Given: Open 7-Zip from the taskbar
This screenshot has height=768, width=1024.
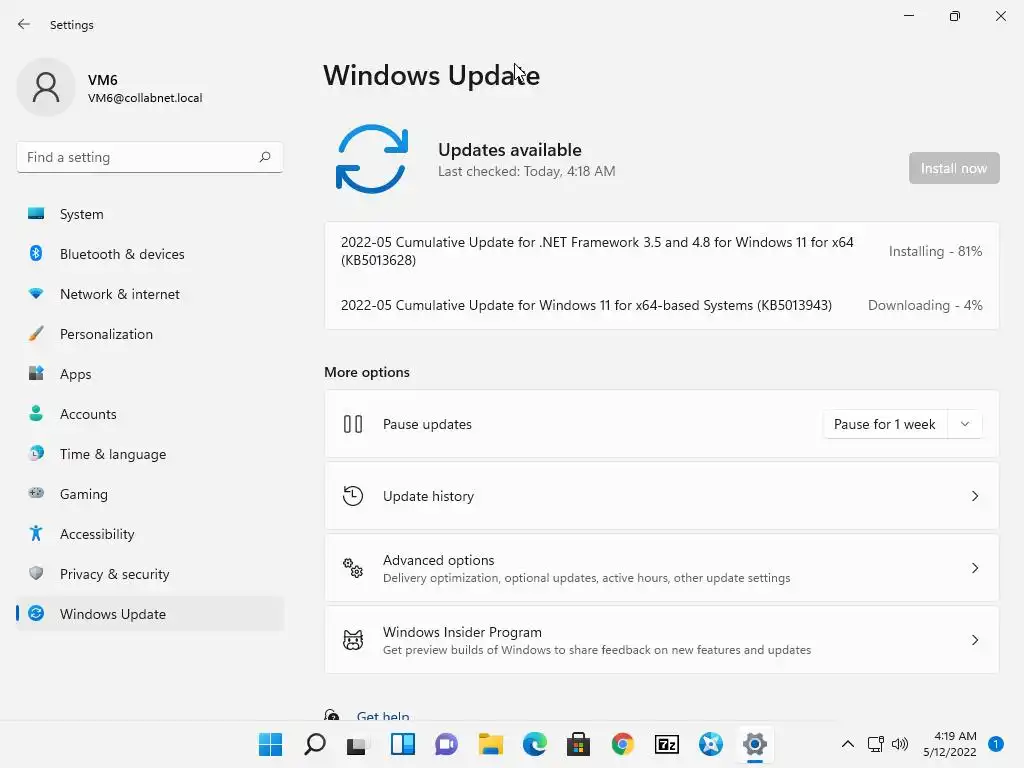Looking at the screenshot, I should coord(667,744).
